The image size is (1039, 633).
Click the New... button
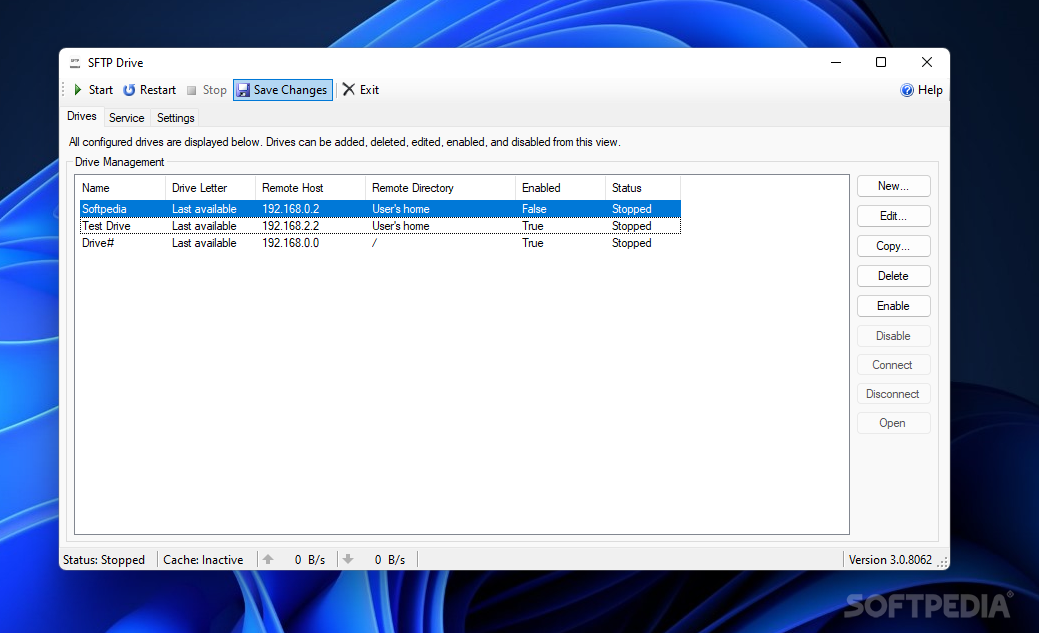893,186
